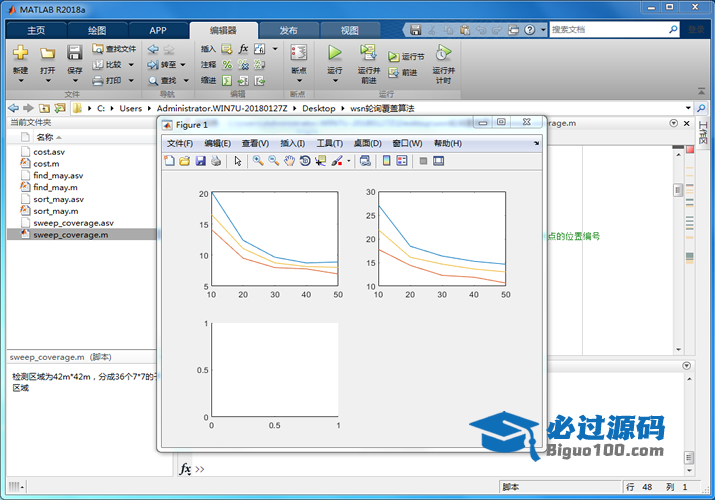Switch to the Home tab
Screen dimensions: 715x500
tap(36, 31)
